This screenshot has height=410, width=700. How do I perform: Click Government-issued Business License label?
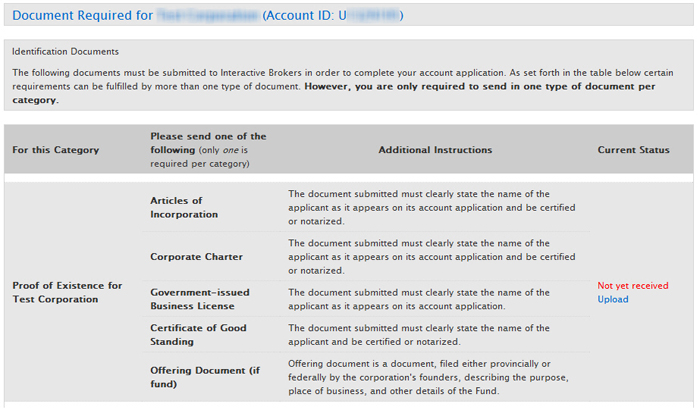200,299
